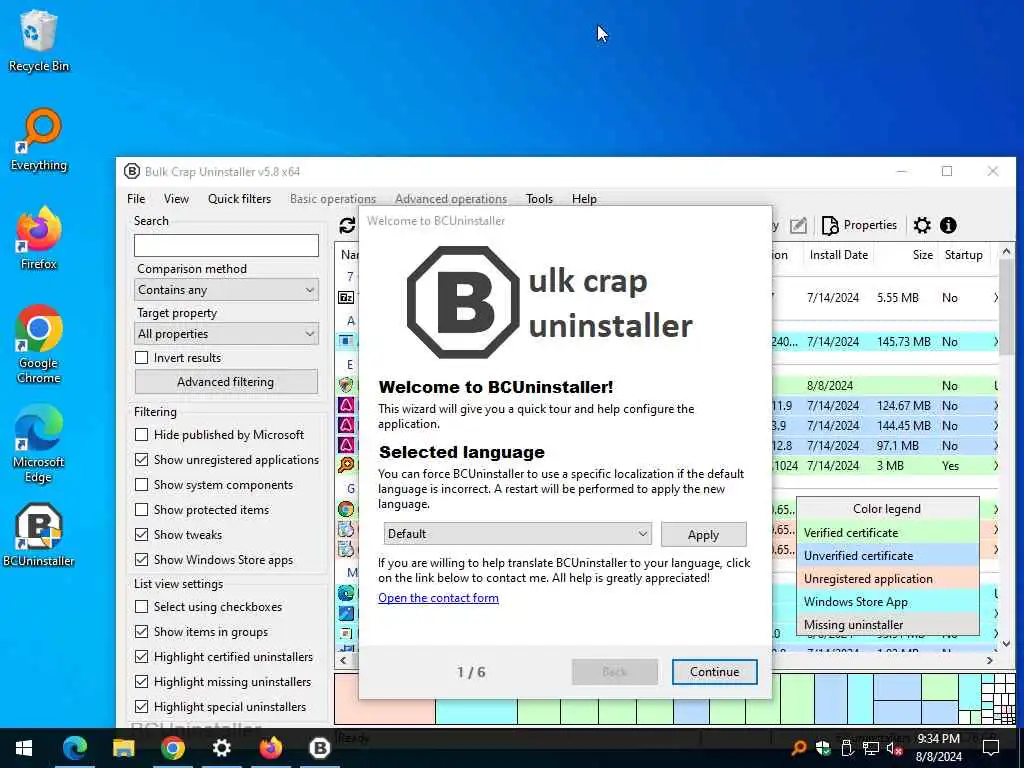
Task: Enable Show protected items checkbox
Action: pos(141,509)
